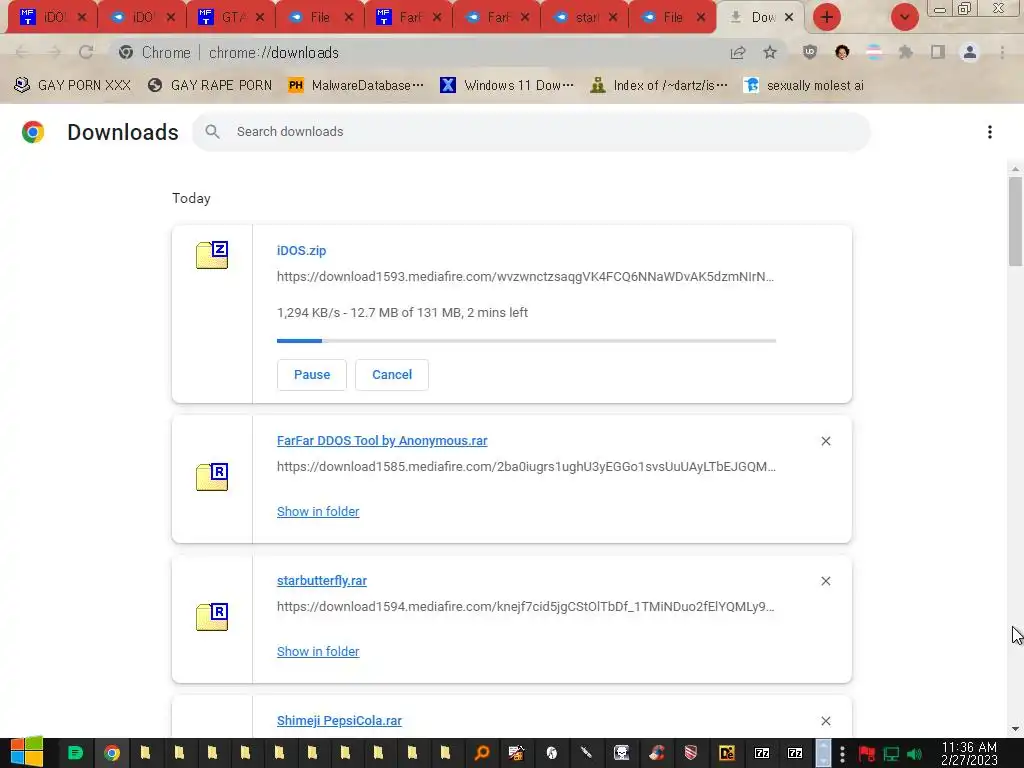
Task: Open the orange magnifier search app in taskbar
Action: [x=482, y=753]
